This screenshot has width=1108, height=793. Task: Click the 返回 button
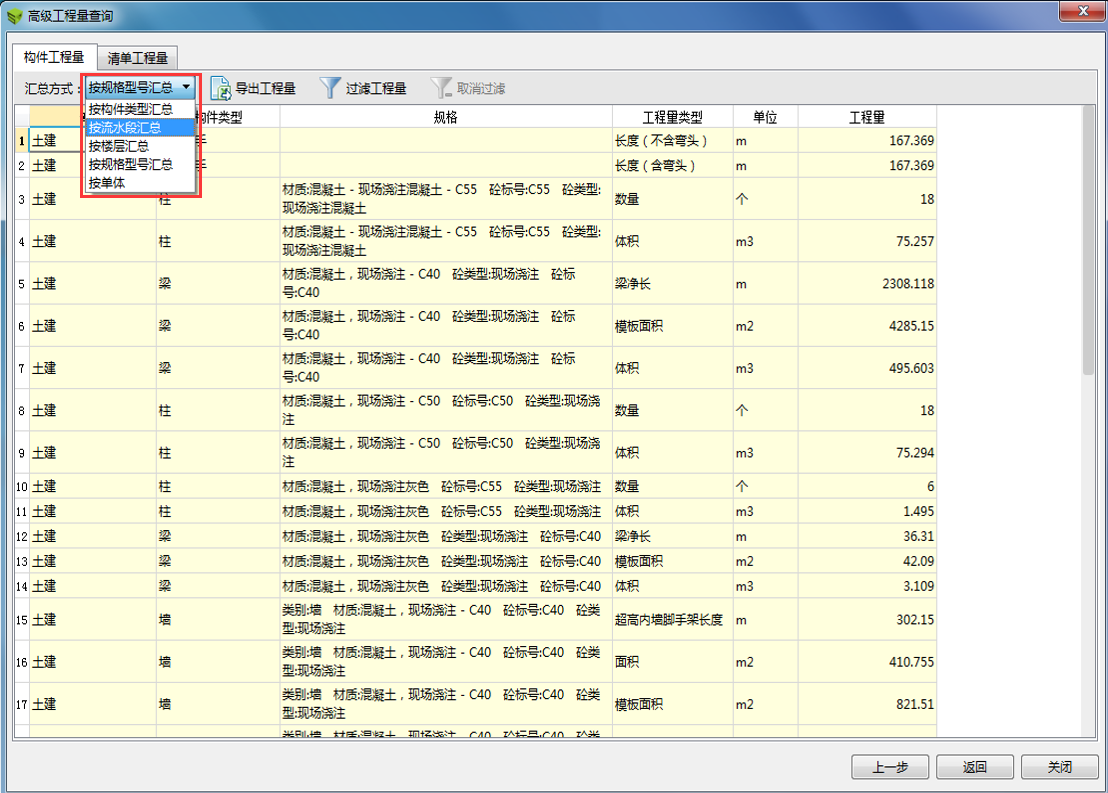974,767
